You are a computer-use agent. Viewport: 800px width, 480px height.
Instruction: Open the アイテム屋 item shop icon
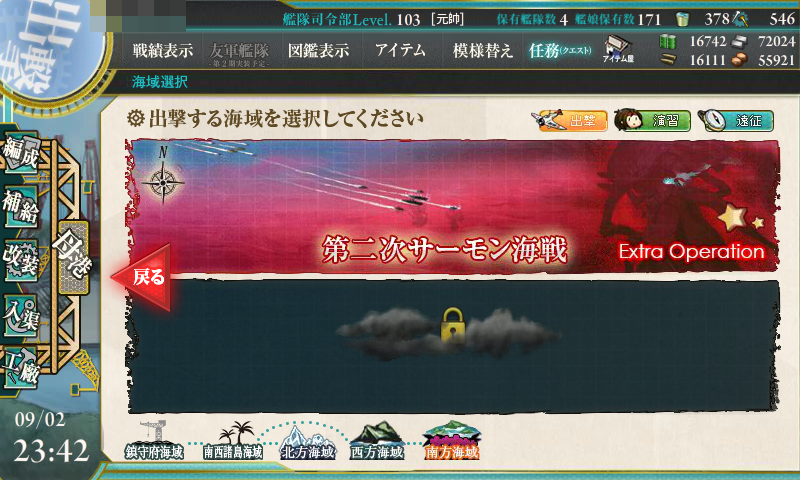coord(618,49)
